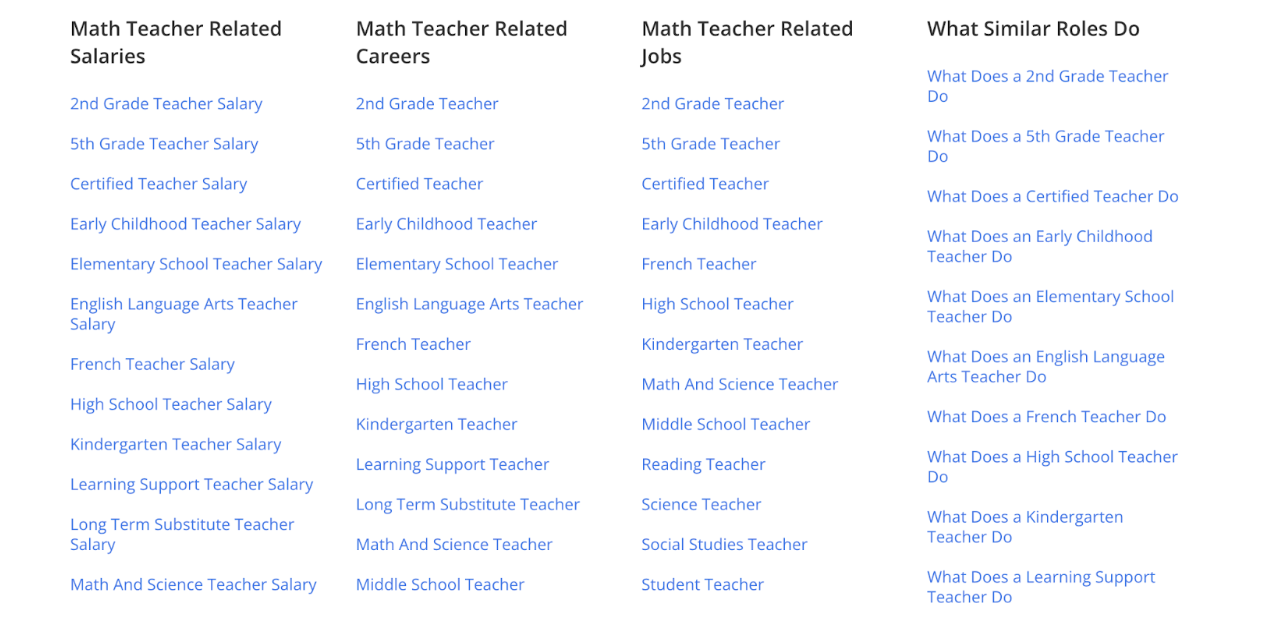The height and width of the screenshot is (638, 1267).
Task: Open Reading Teacher jobs link
Action: (x=703, y=464)
